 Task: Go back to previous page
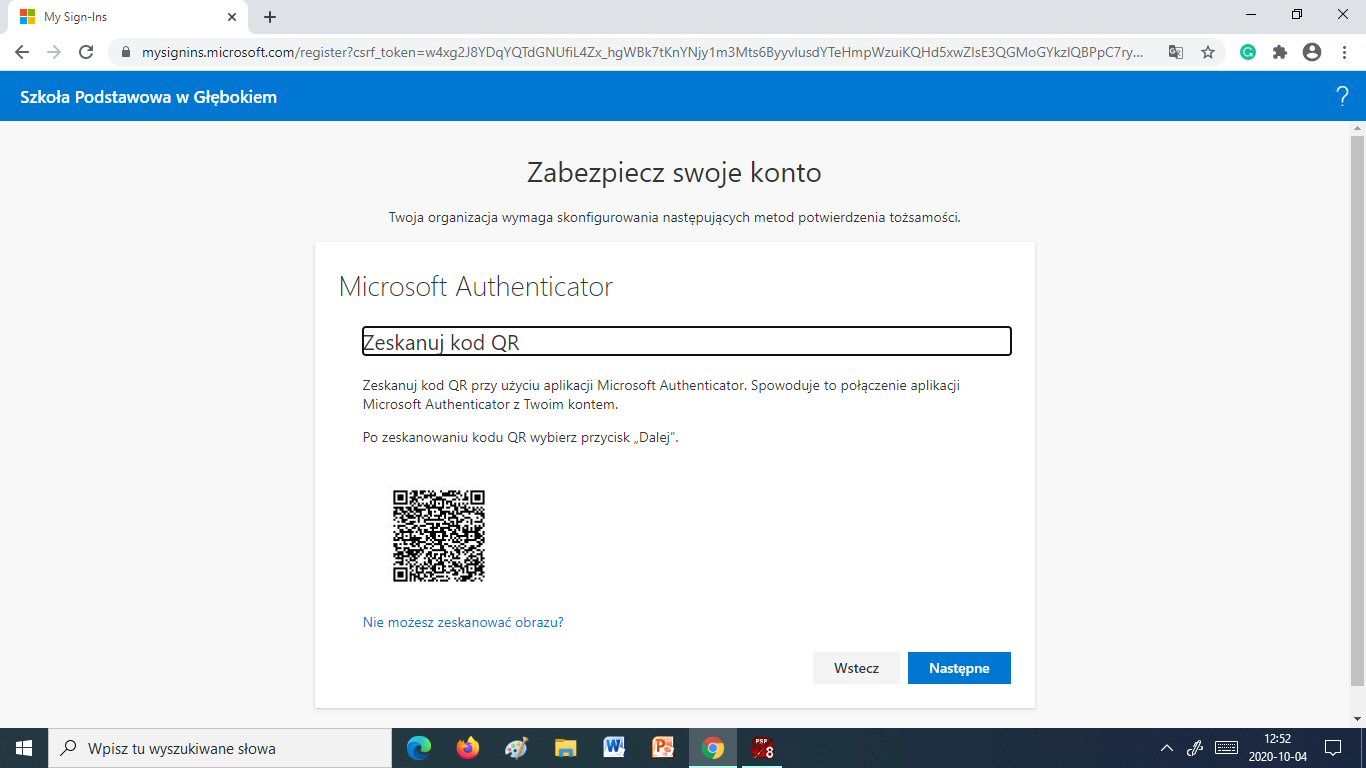(22, 52)
